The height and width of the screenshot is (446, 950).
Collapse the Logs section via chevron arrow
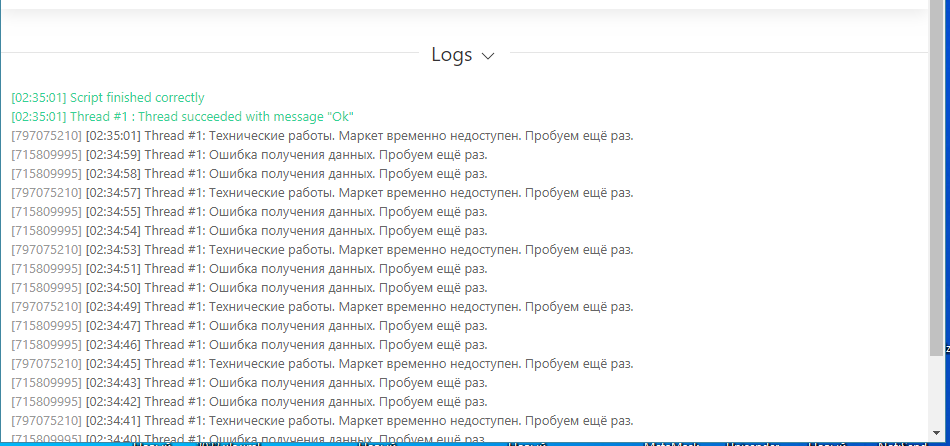pos(488,56)
